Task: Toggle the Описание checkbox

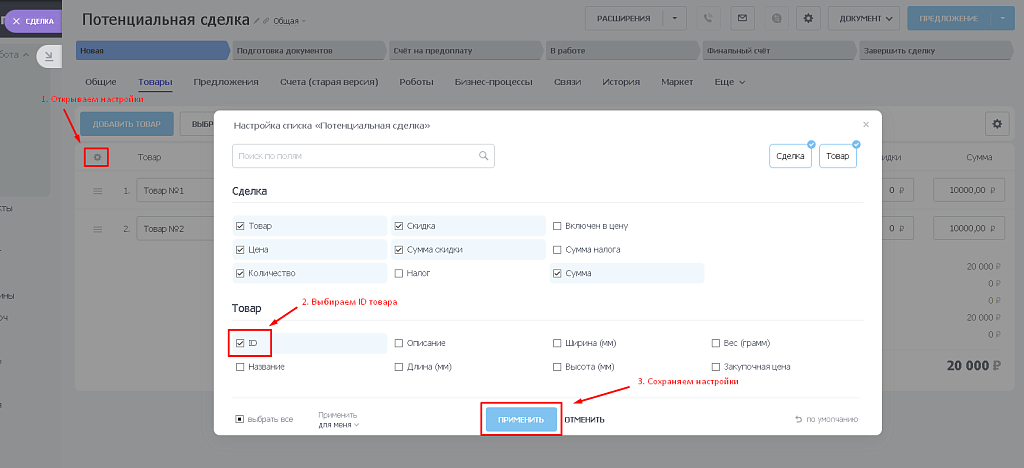Action: [399, 343]
